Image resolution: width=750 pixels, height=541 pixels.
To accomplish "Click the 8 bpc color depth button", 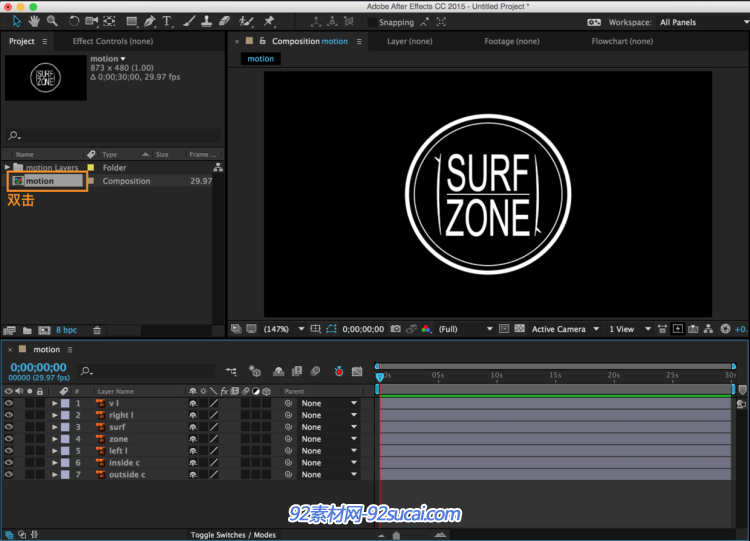I will [66, 330].
